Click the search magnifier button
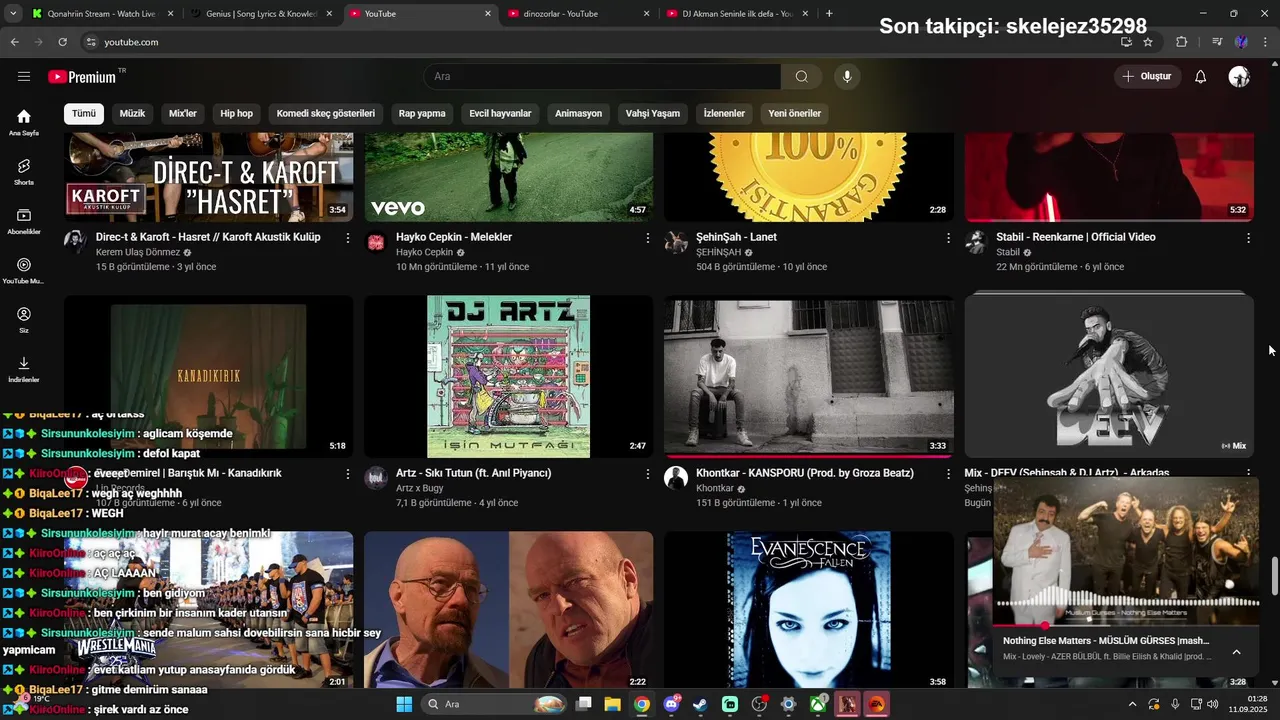Image resolution: width=1280 pixels, height=720 pixels. (801, 76)
